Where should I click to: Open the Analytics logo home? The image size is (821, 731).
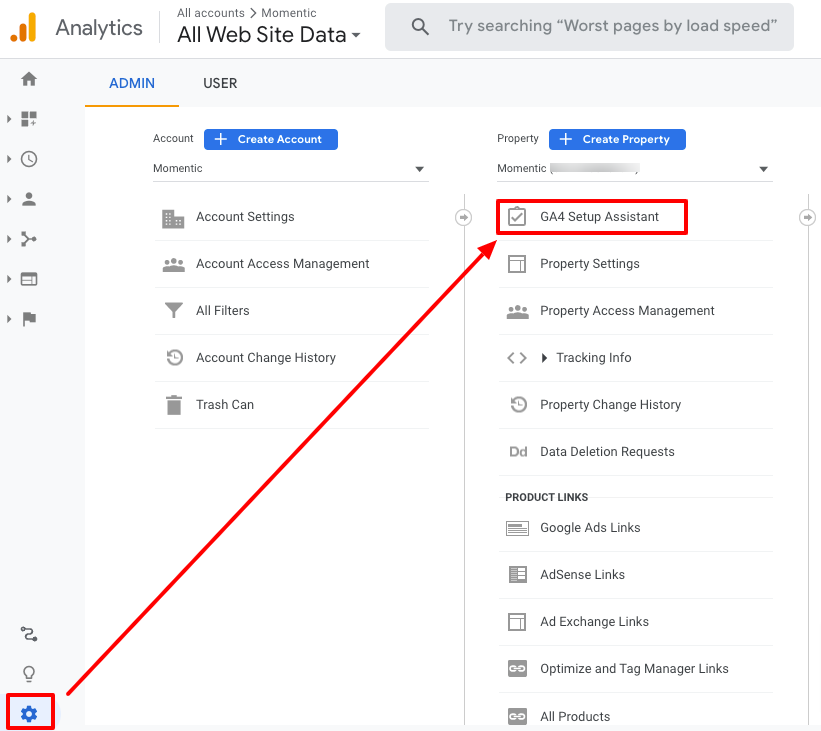[x=24, y=27]
